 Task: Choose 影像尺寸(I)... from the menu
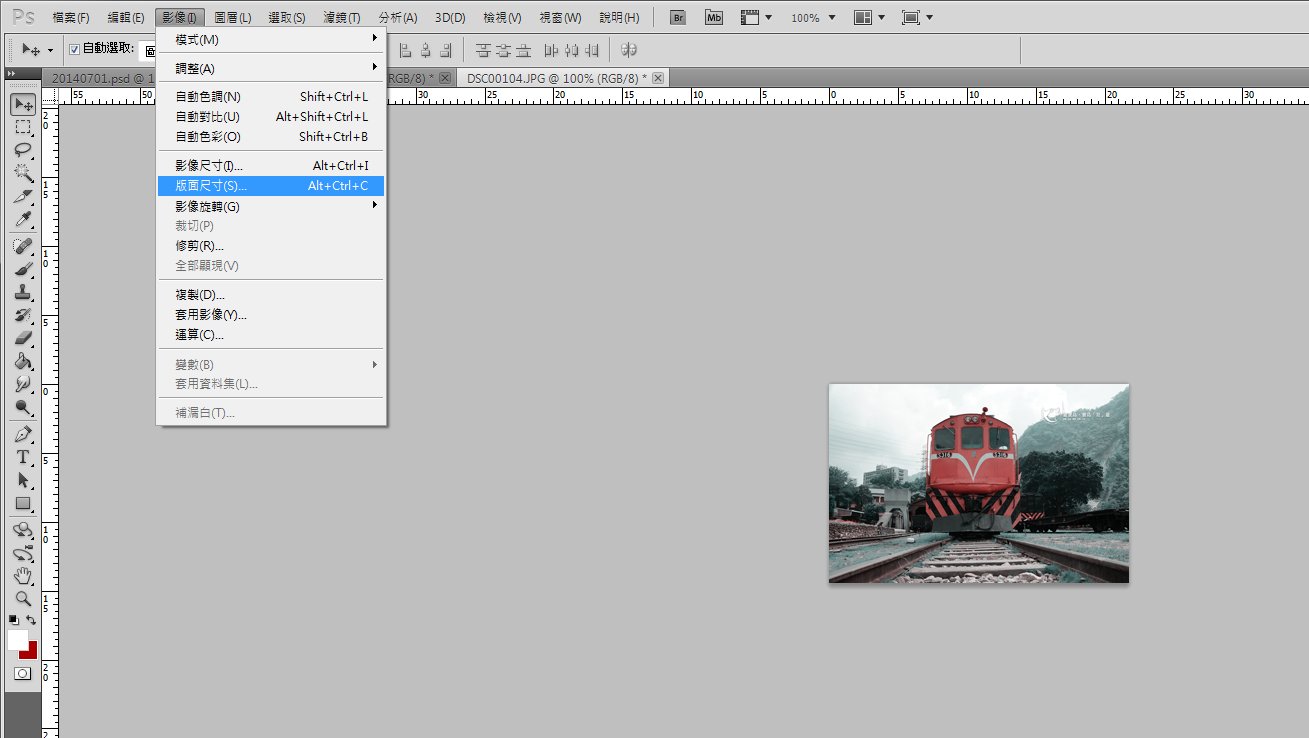(270, 166)
